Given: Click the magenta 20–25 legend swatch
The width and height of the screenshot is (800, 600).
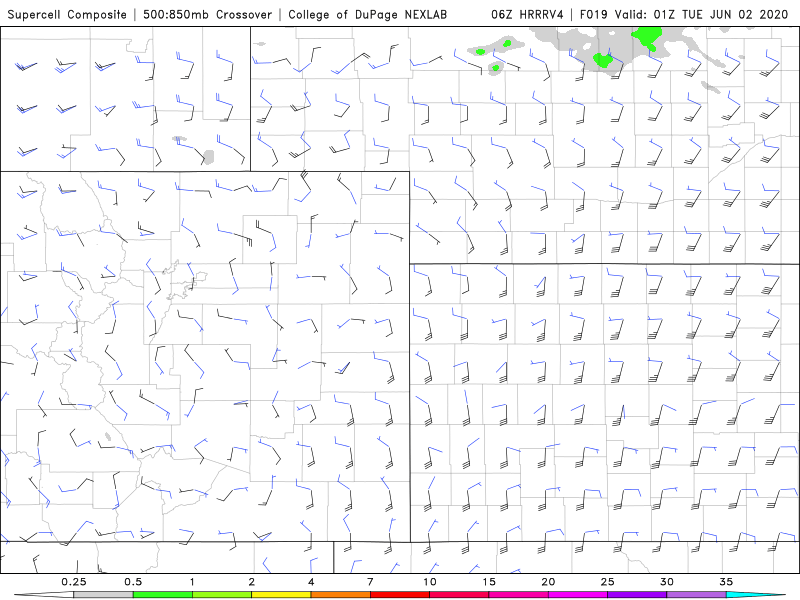Looking at the screenshot, I should [x=578, y=595].
